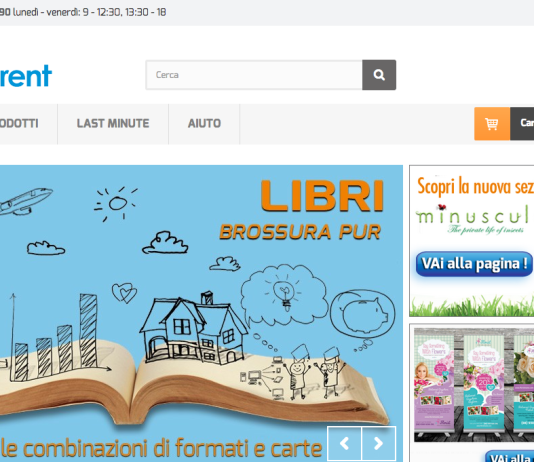Open the orange shopping cart icon

tap(492, 124)
